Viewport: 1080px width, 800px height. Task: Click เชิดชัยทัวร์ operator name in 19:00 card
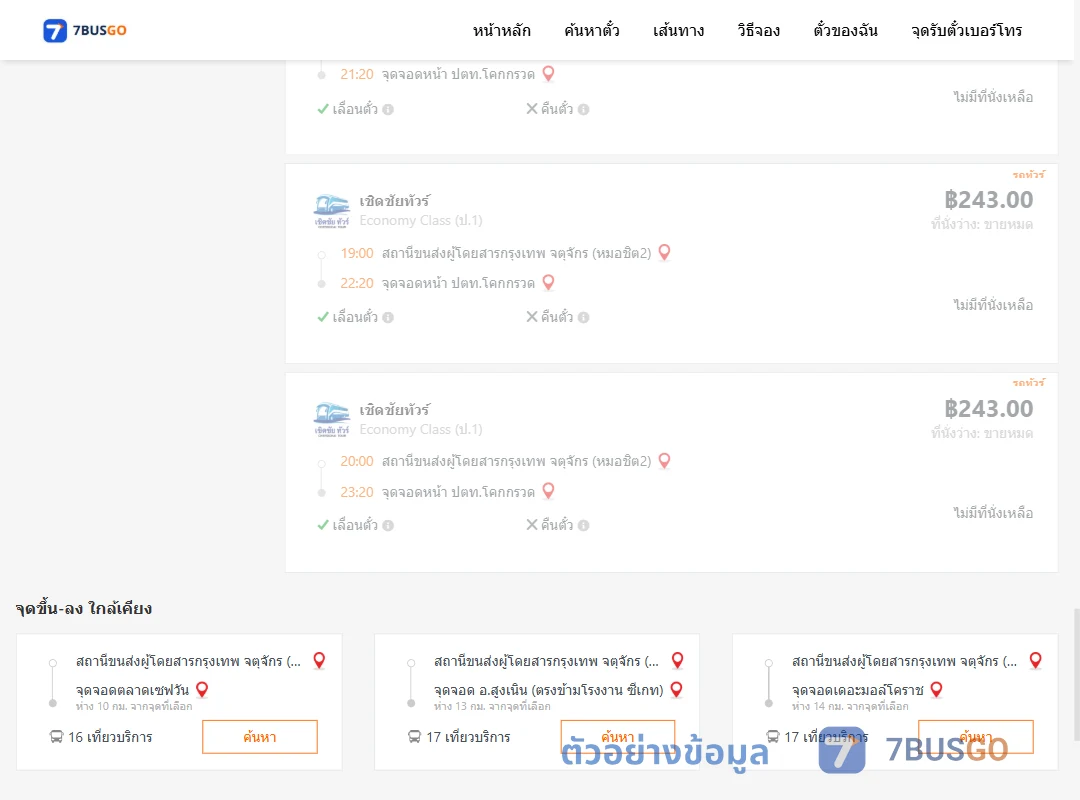click(x=395, y=201)
